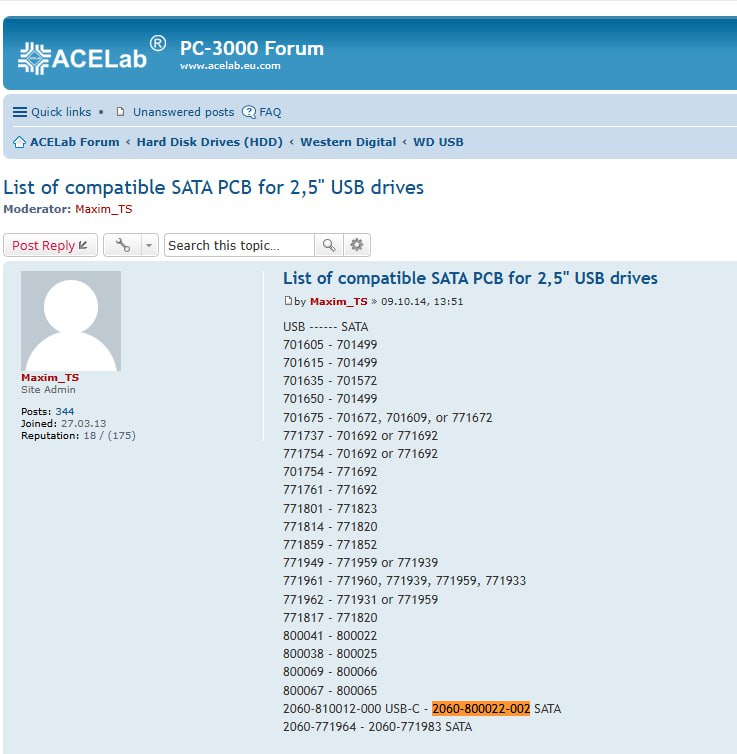Click the magnifier search button
737x754 pixels.
(x=328, y=245)
